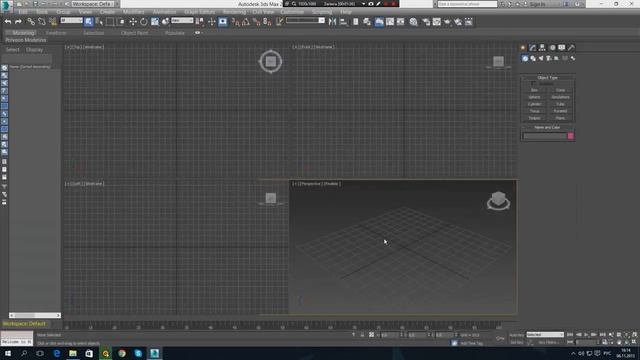Switch to the Display panel tab
640x360 pixels.
562,48
